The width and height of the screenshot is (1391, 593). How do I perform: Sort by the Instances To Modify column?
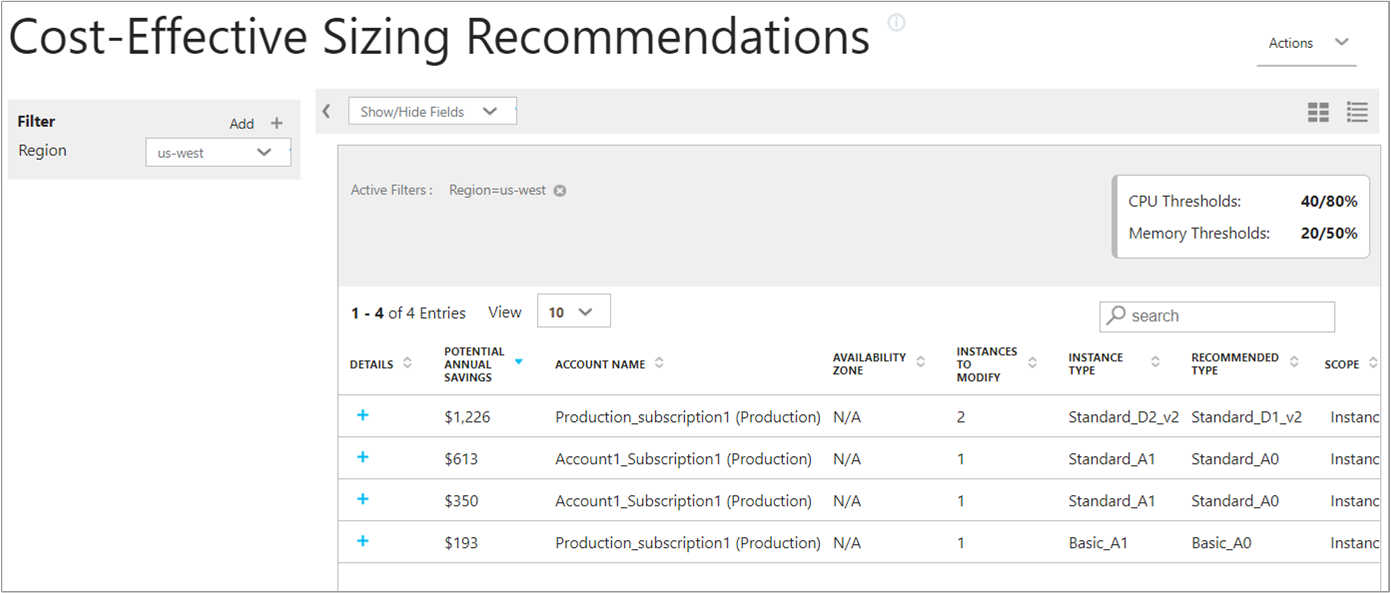1033,364
